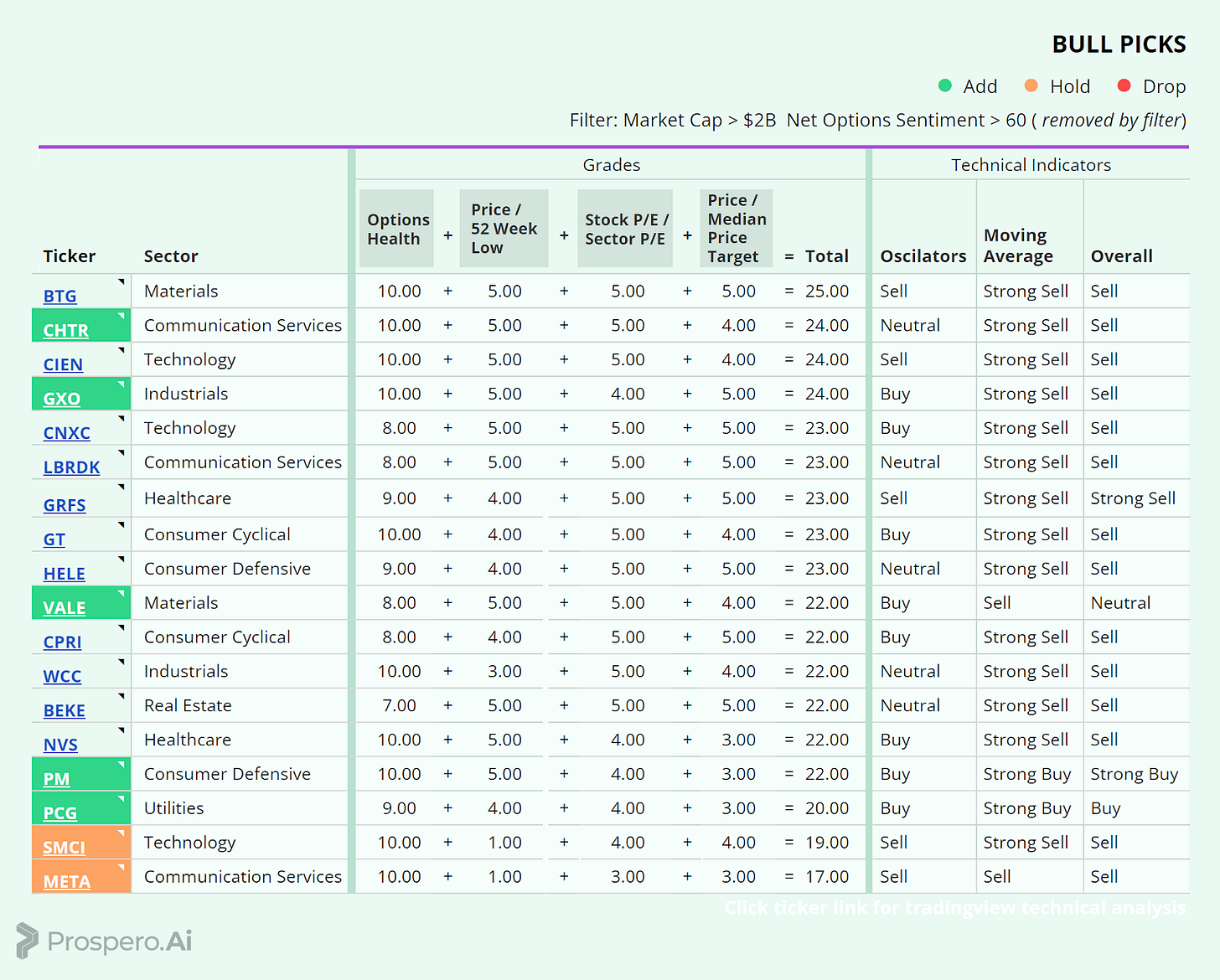This screenshot has height=980, width=1220.
Task: Select the CPRI ticker link
Action: click(62, 642)
